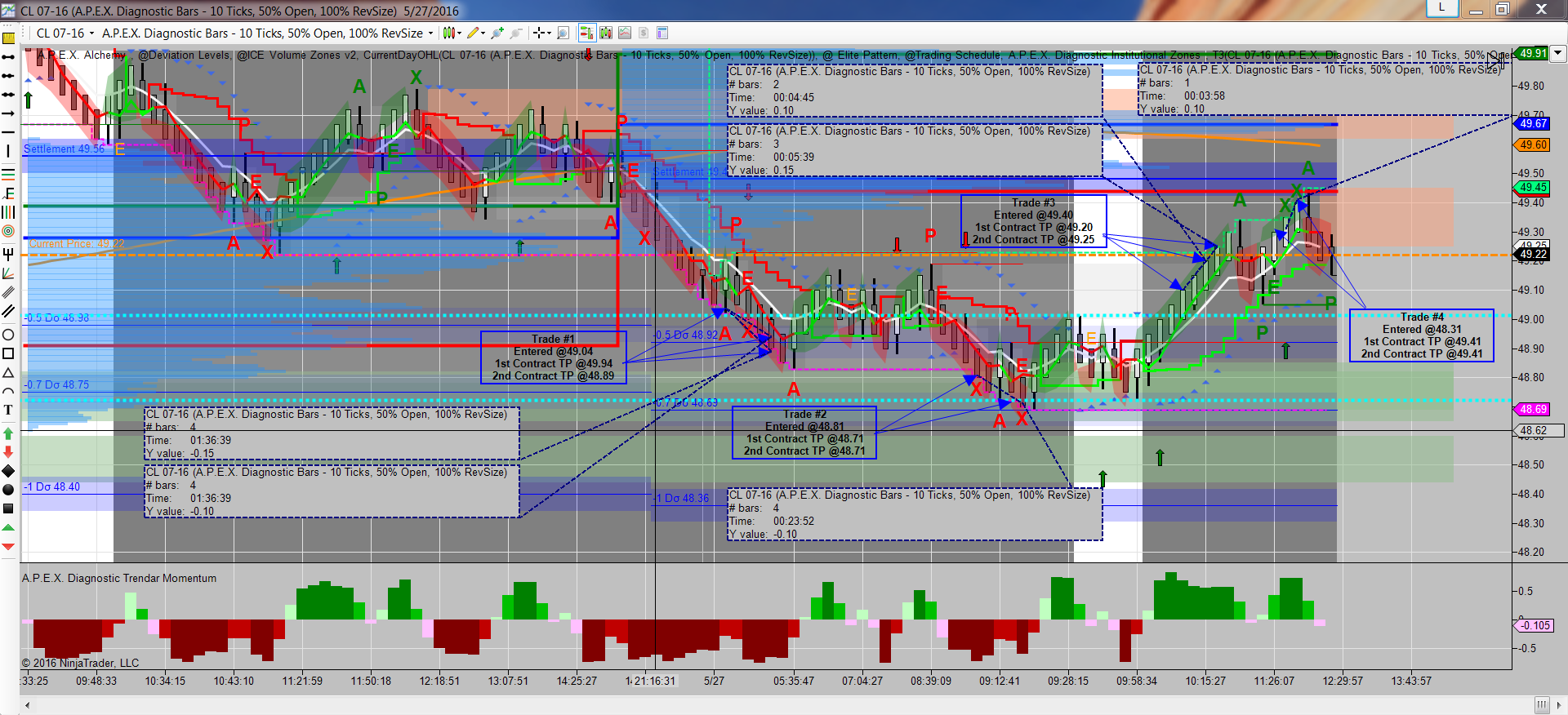This screenshot has width=1568, height=715.
Task: Expand the drawing tools pencil dropdown
Action: (483, 33)
